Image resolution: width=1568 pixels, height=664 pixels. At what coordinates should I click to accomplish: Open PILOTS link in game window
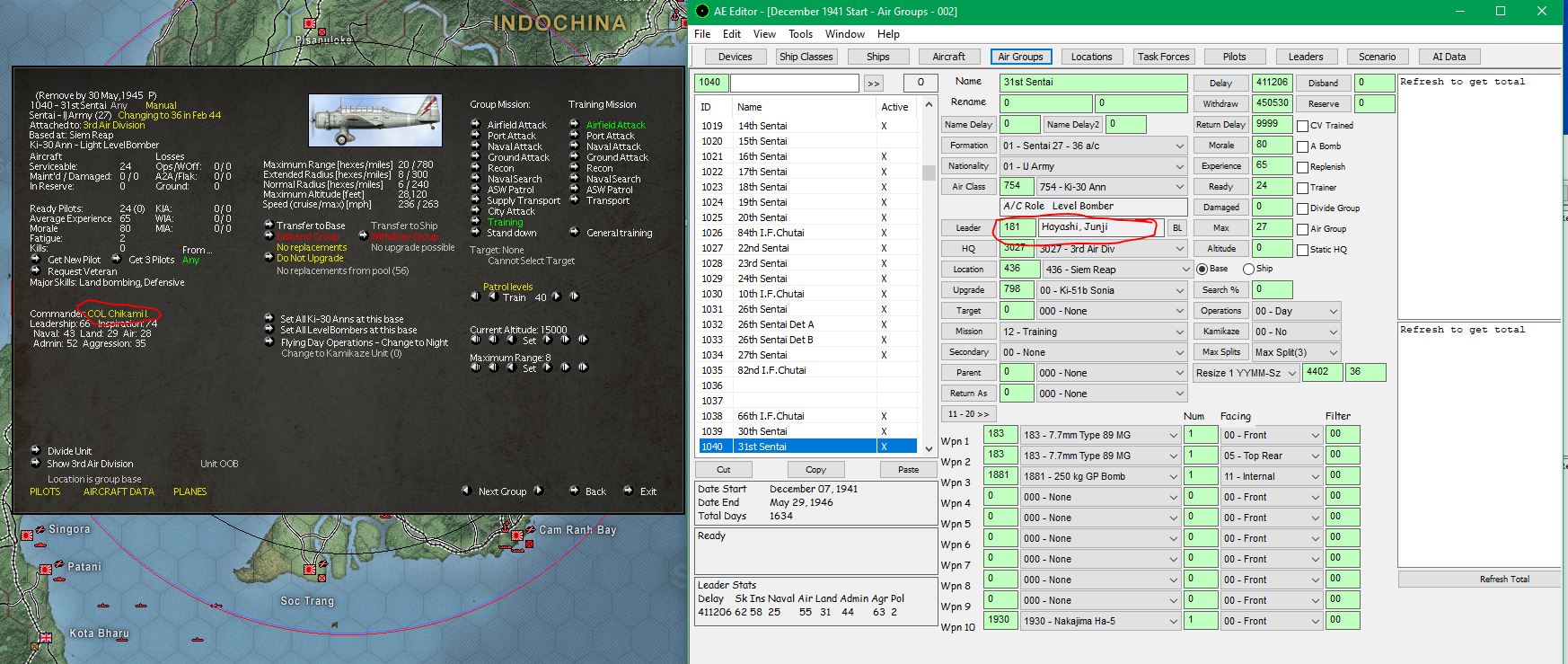(45, 491)
